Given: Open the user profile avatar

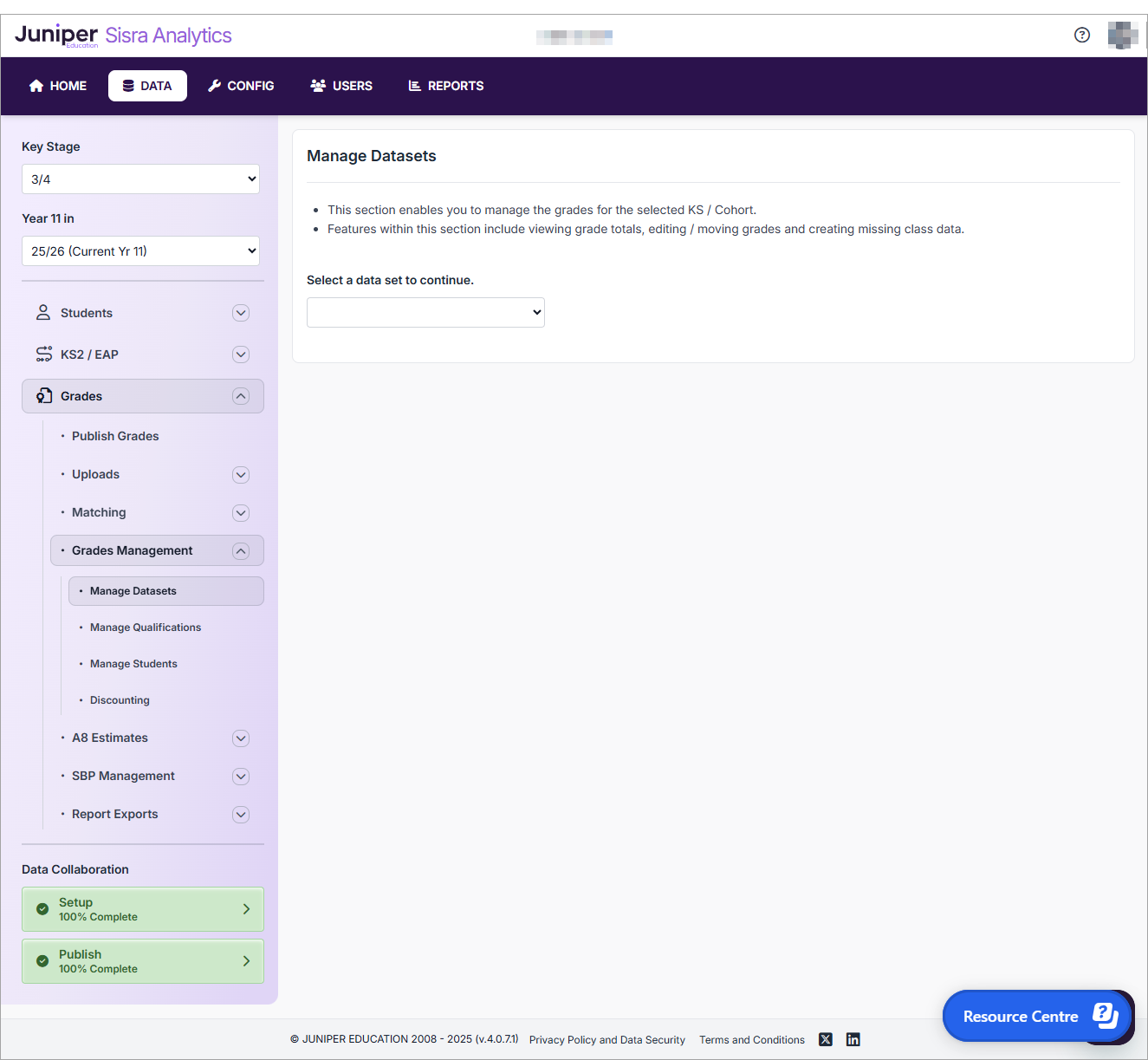Looking at the screenshot, I should pyautogui.click(x=1122, y=35).
